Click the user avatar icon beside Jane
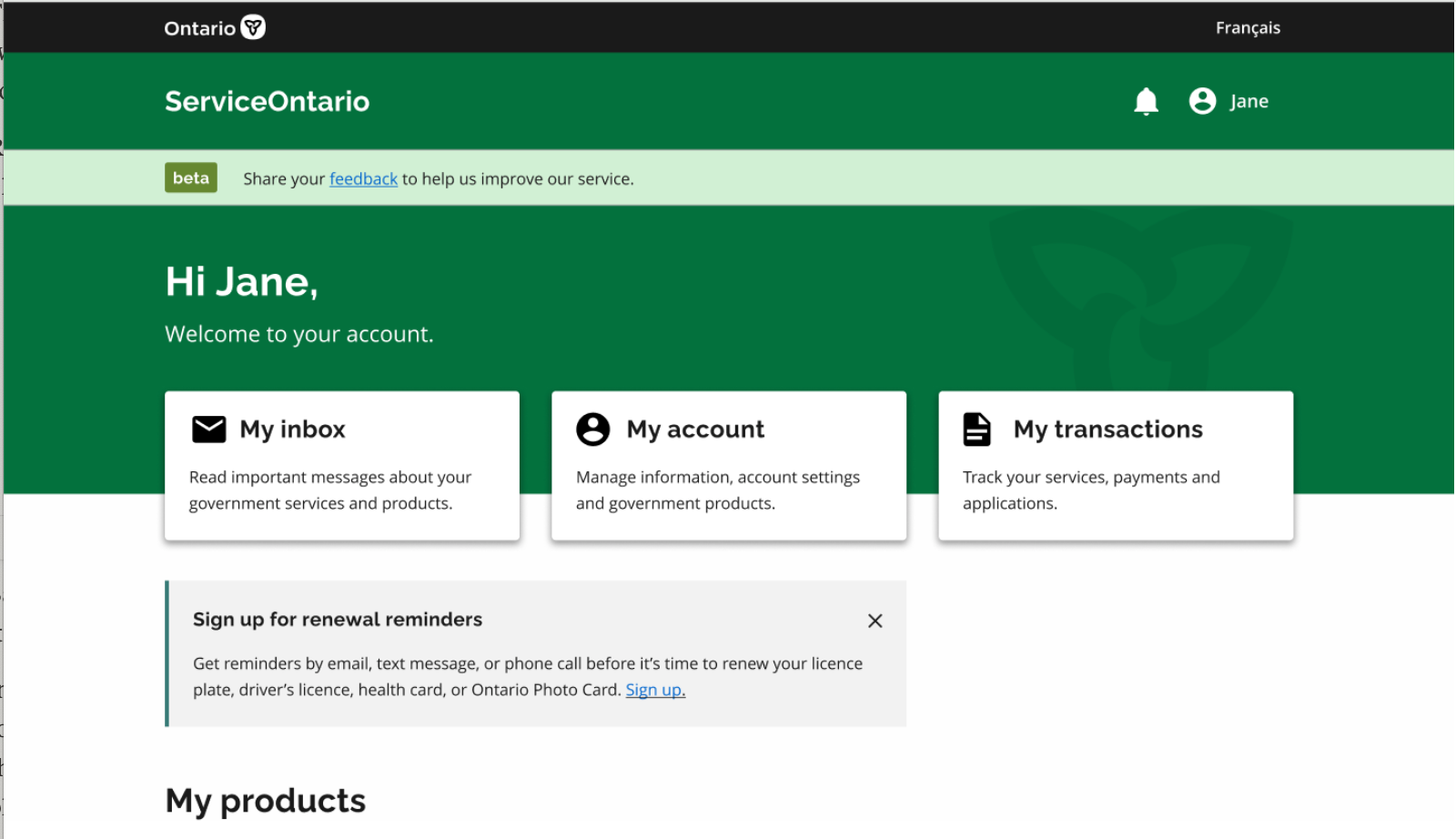 pos(1202,101)
